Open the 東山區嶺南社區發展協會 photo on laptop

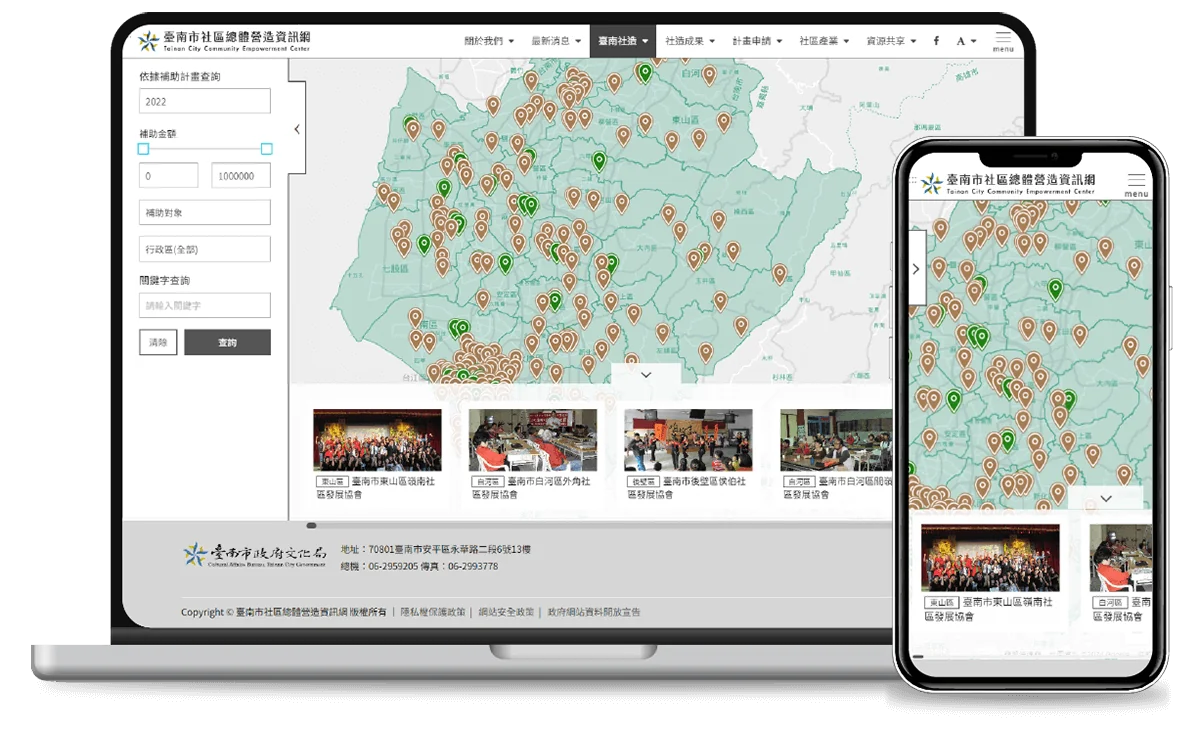(x=377, y=440)
